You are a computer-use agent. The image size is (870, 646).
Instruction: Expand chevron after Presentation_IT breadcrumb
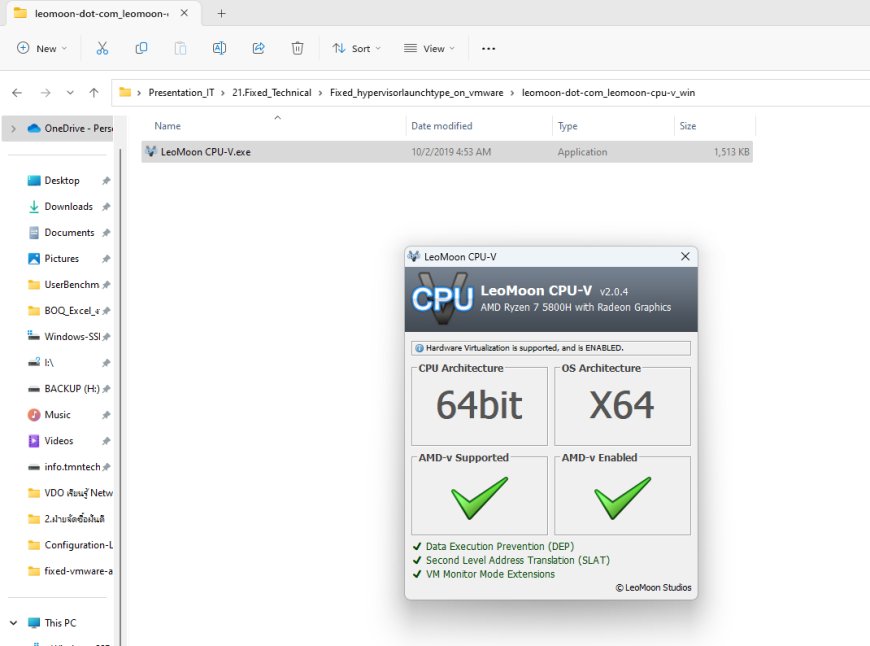click(x=223, y=93)
